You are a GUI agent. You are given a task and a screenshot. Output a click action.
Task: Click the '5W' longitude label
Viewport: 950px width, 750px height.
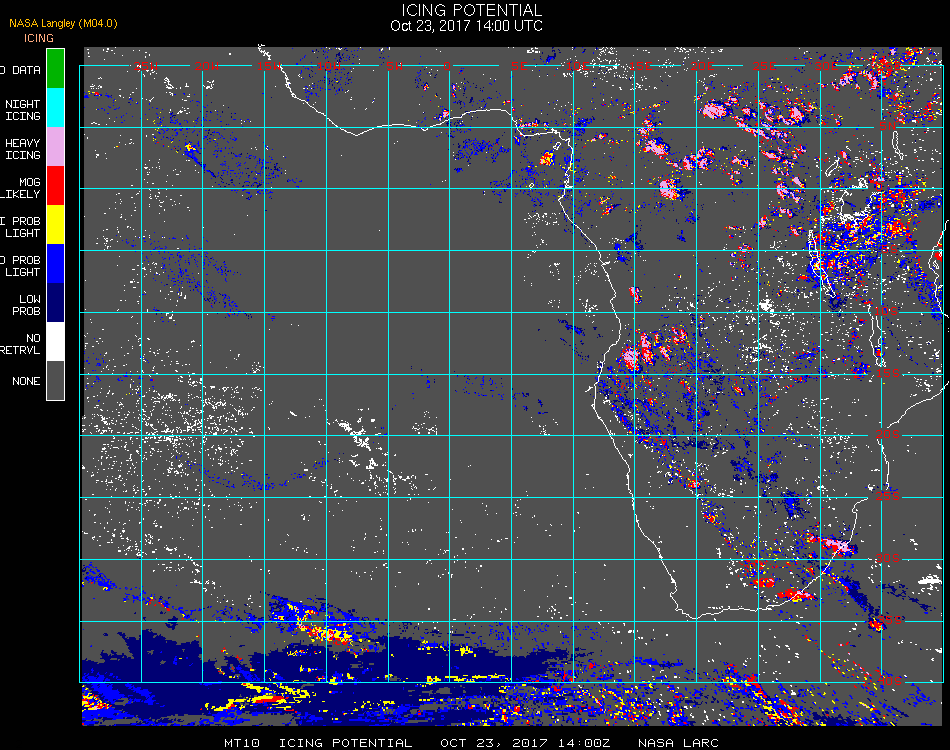[394, 66]
